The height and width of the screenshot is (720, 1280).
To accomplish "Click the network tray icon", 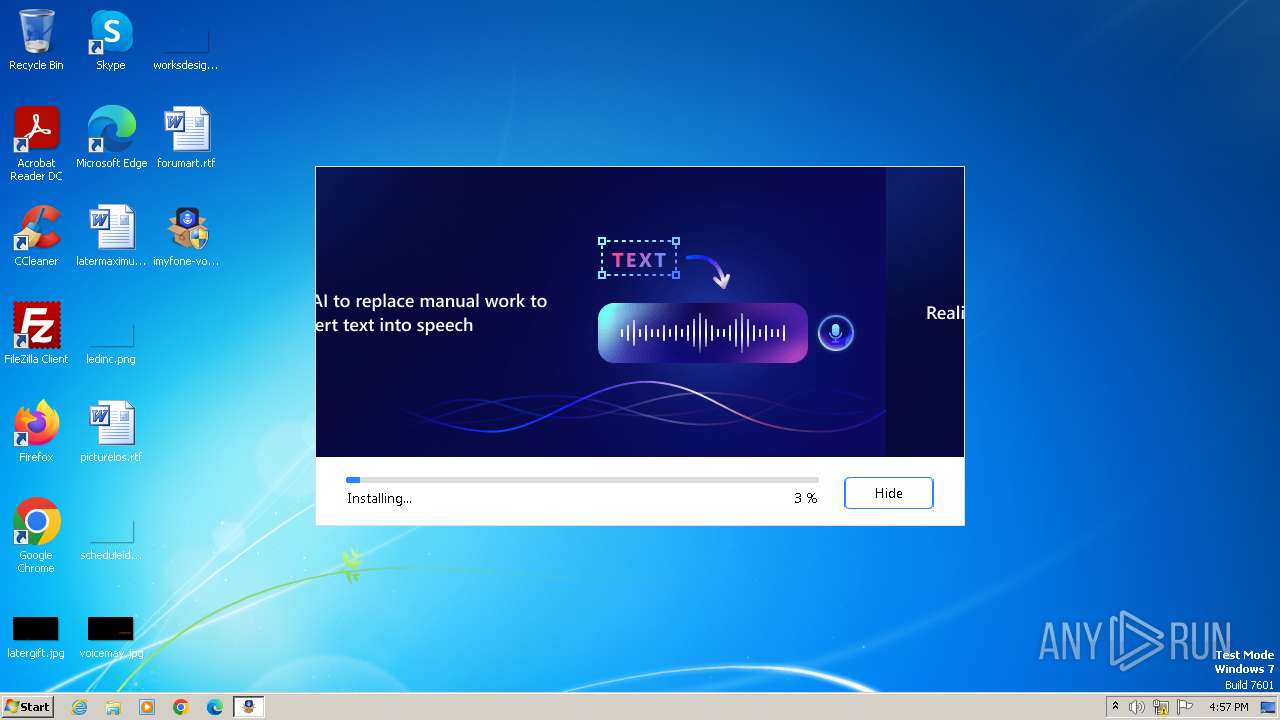I will click(1161, 707).
